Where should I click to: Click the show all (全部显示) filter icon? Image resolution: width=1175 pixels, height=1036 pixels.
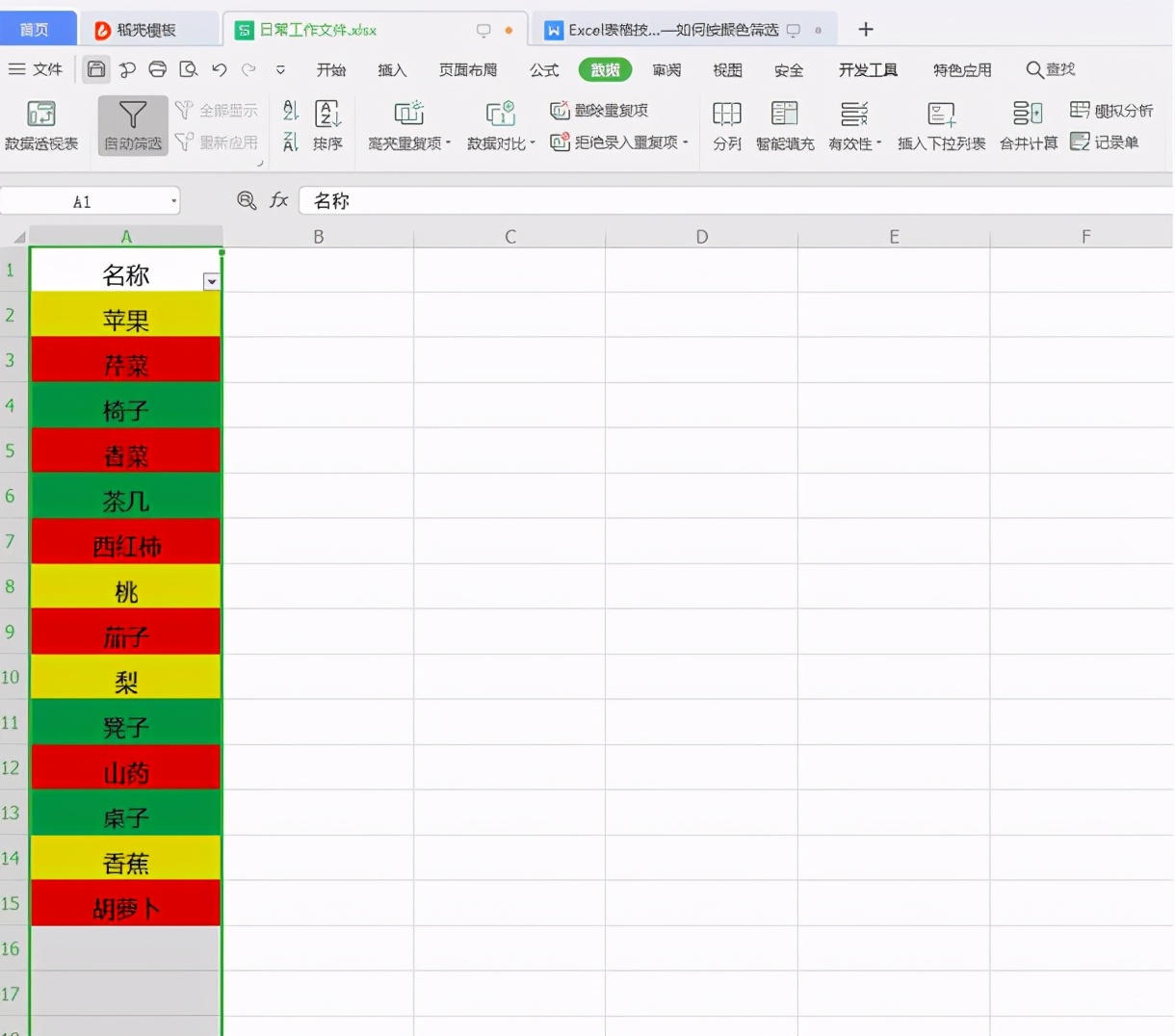tap(184, 111)
